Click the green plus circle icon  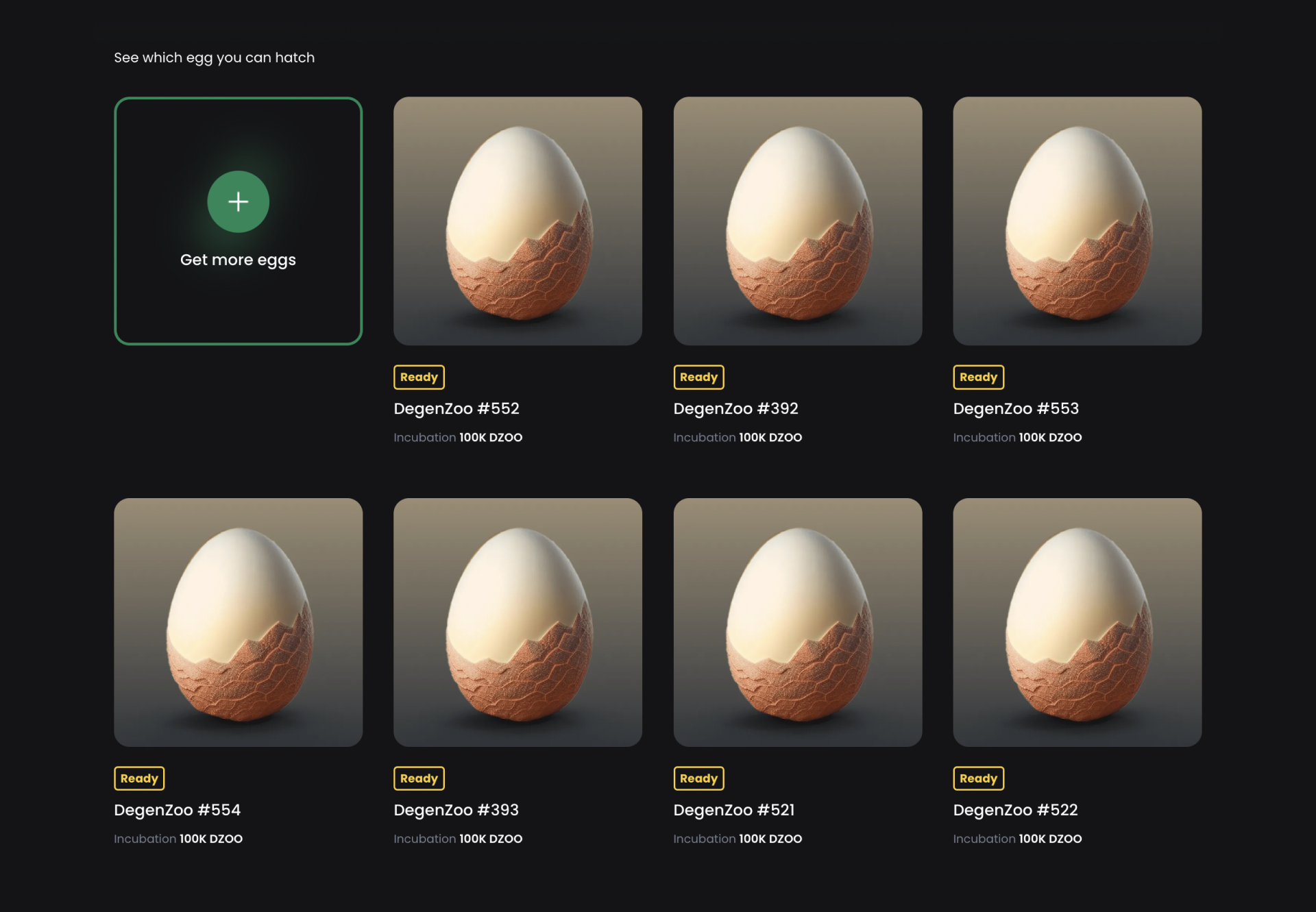238,201
